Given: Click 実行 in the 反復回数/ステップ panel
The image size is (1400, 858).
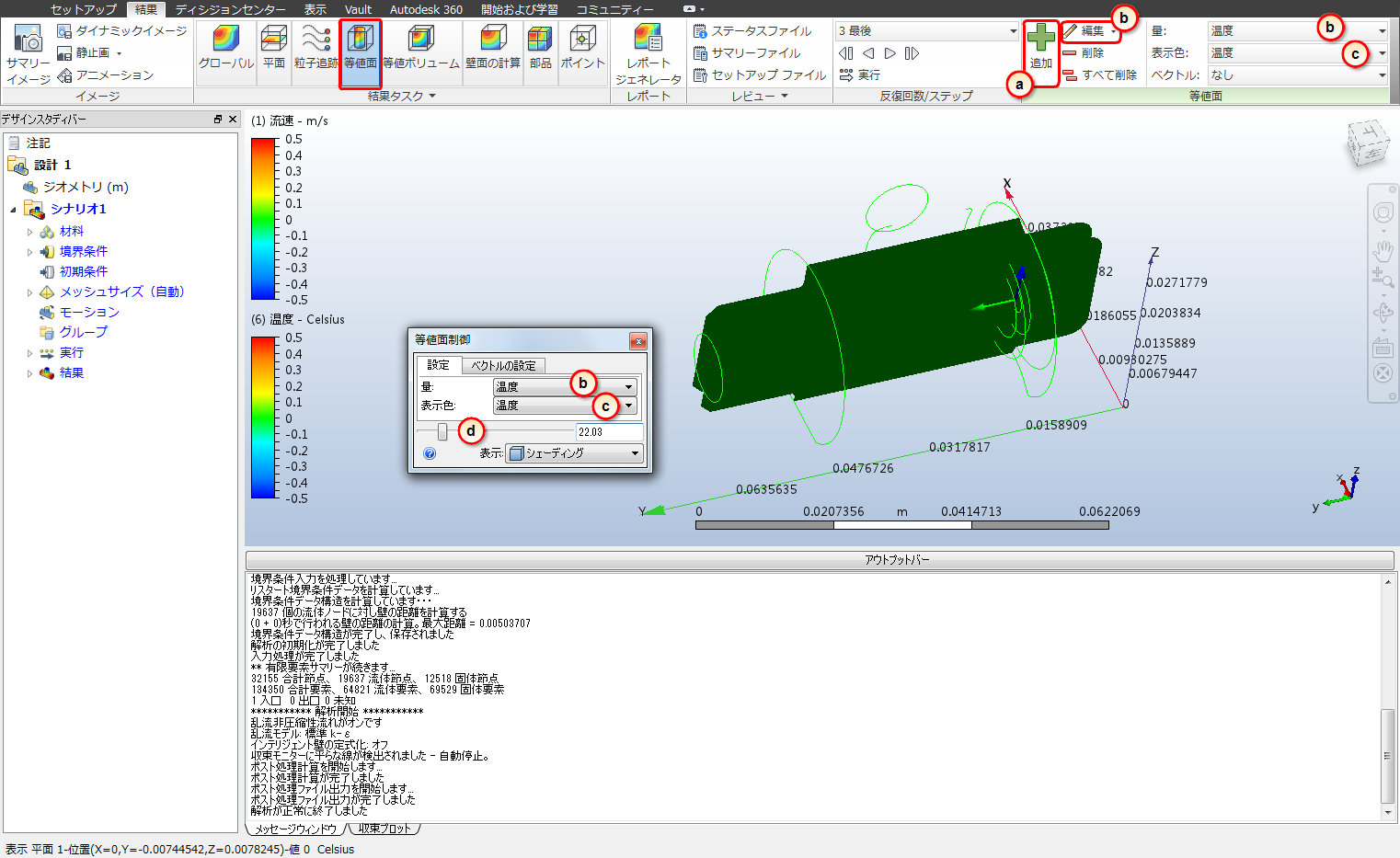Looking at the screenshot, I should [860, 75].
